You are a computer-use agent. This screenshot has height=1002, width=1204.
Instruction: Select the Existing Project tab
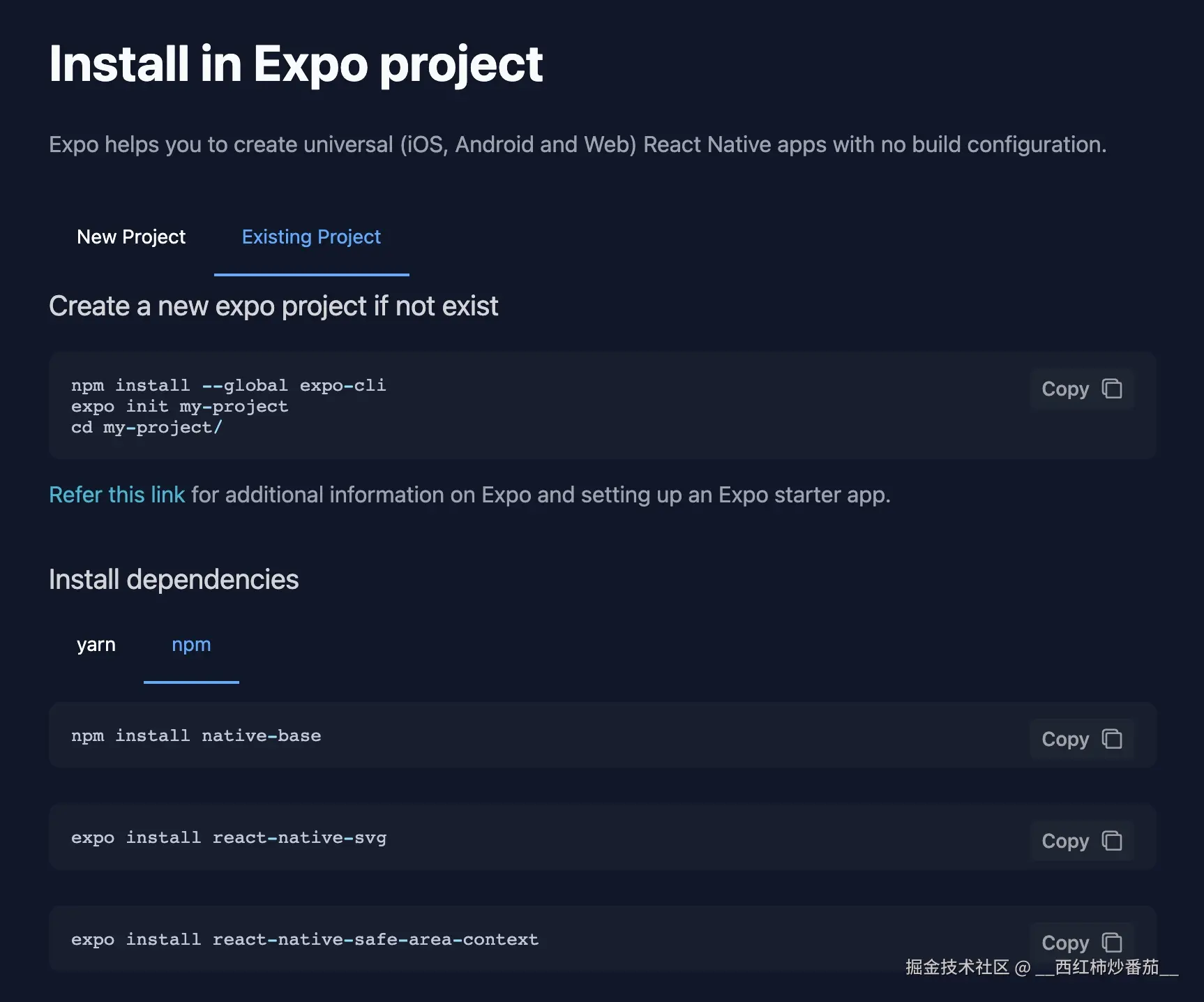click(311, 237)
